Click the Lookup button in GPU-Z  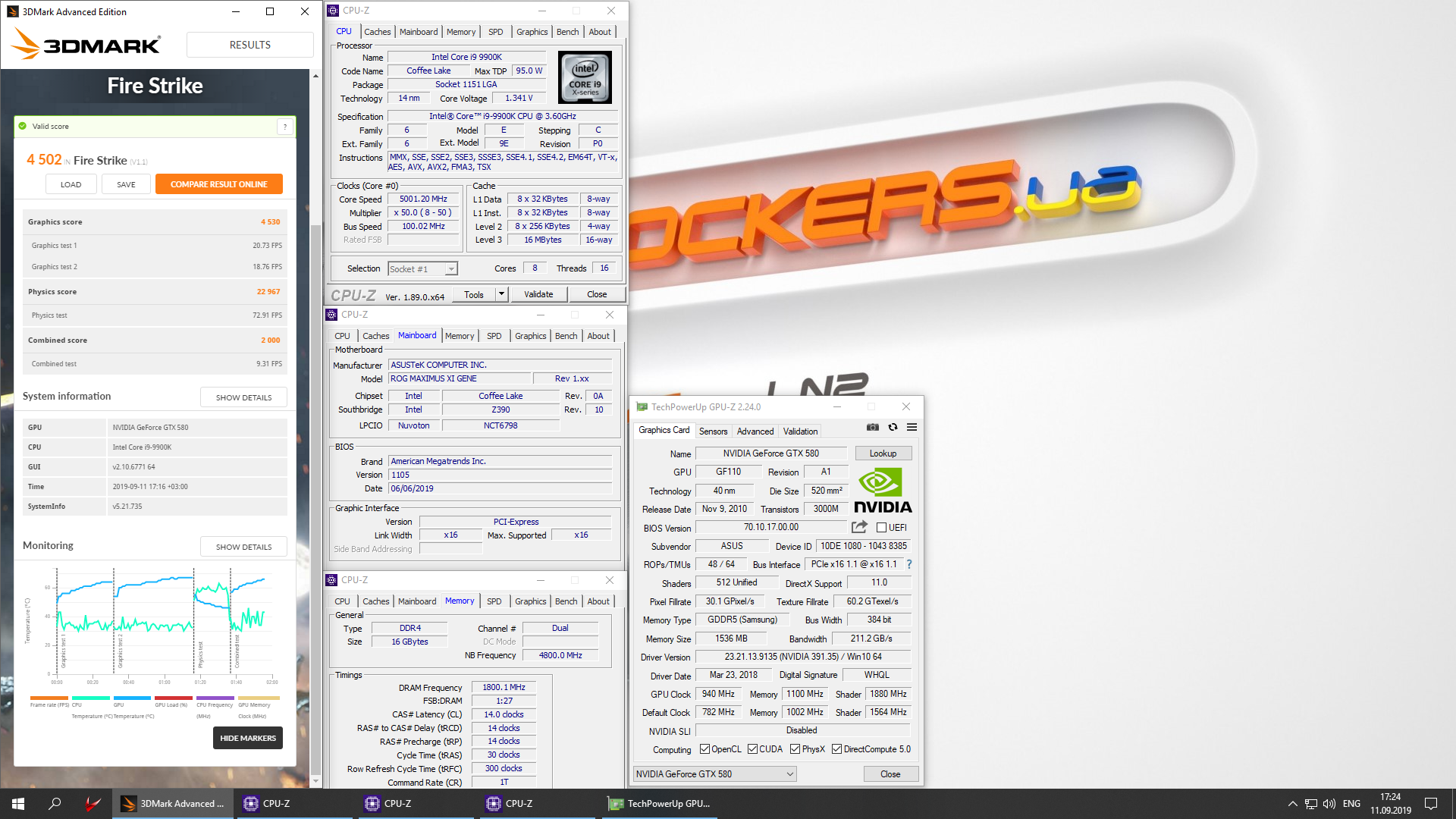pyautogui.click(x=883, y=453)
